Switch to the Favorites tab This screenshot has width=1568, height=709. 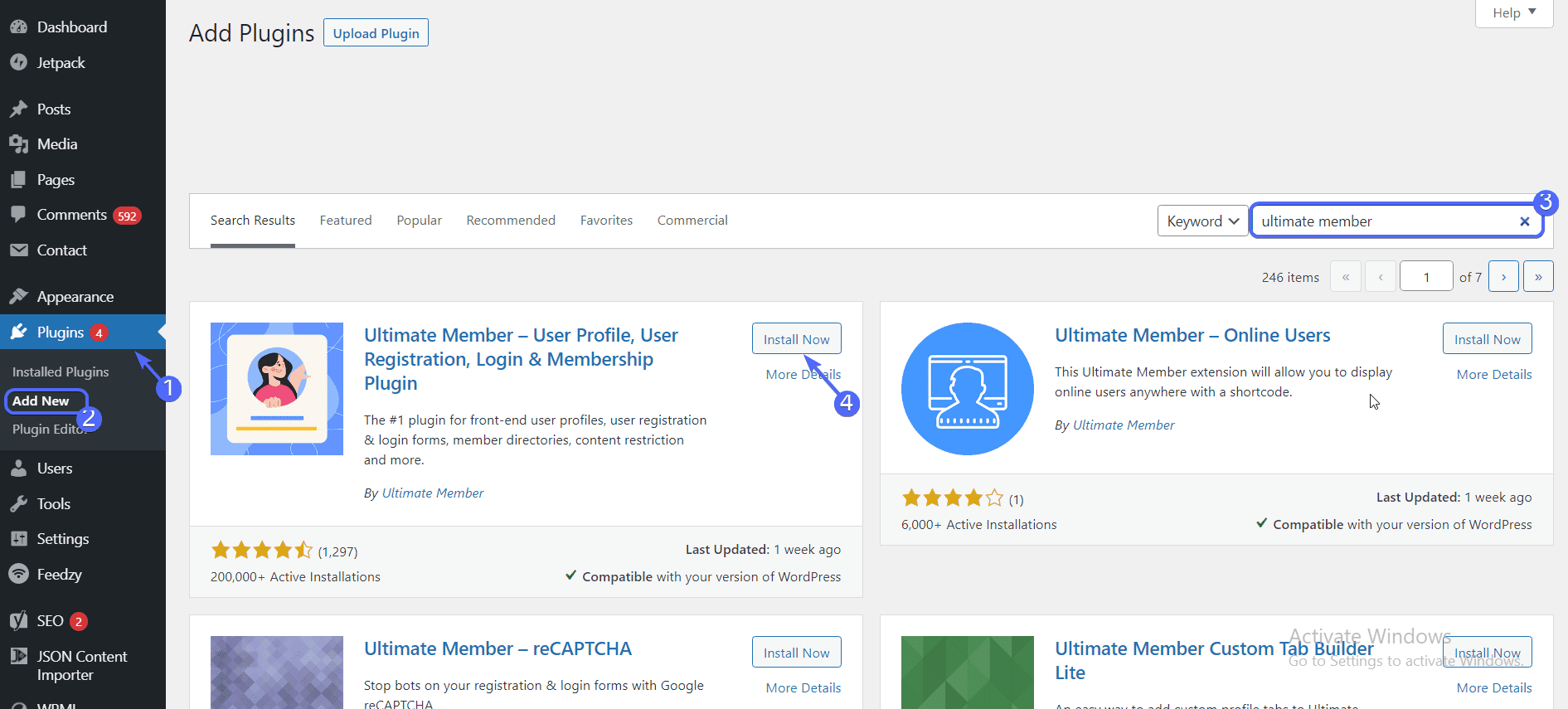coord(606,221)
